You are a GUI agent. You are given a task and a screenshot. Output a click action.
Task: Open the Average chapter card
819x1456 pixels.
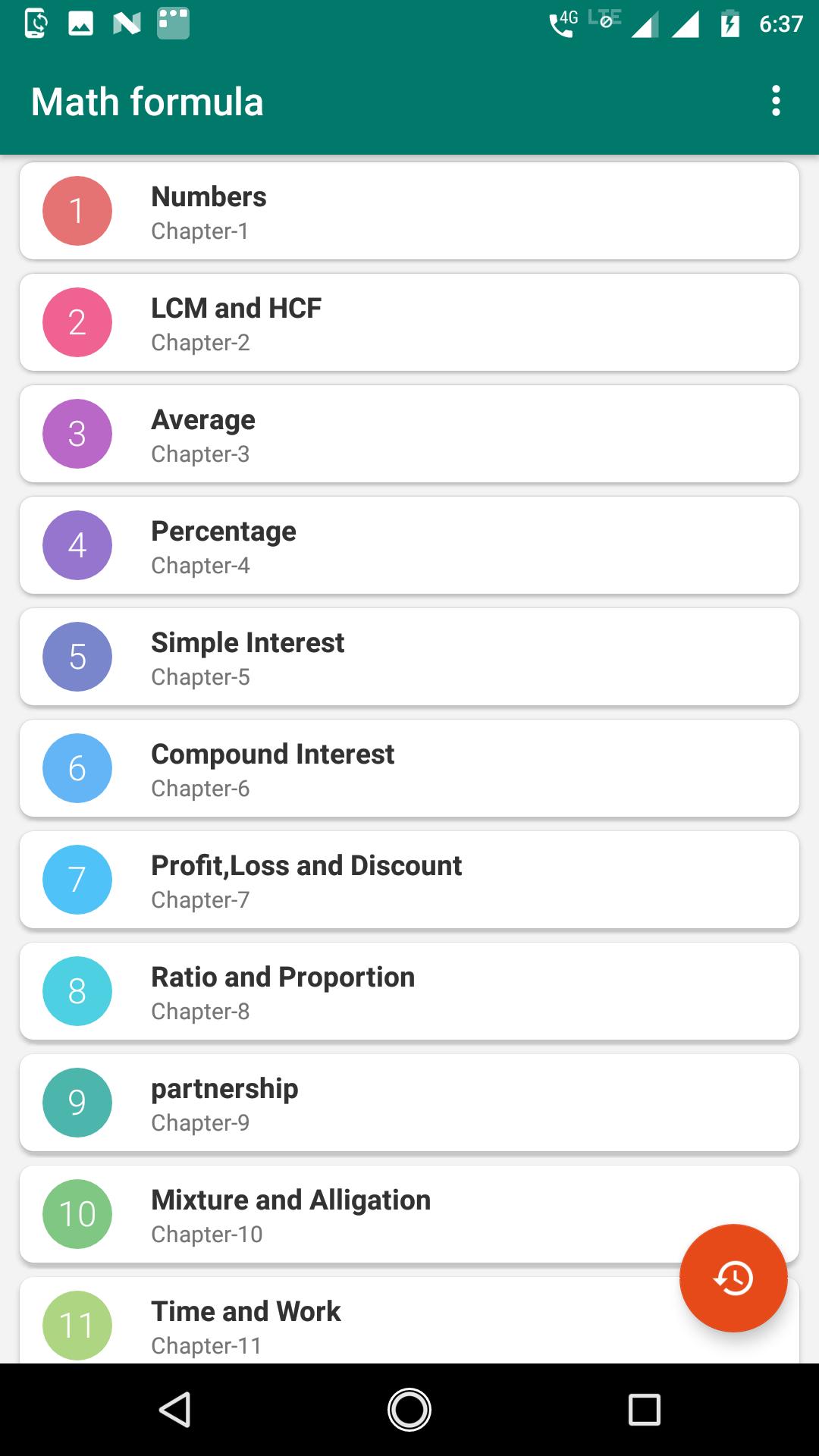click(x=409, y=434)
